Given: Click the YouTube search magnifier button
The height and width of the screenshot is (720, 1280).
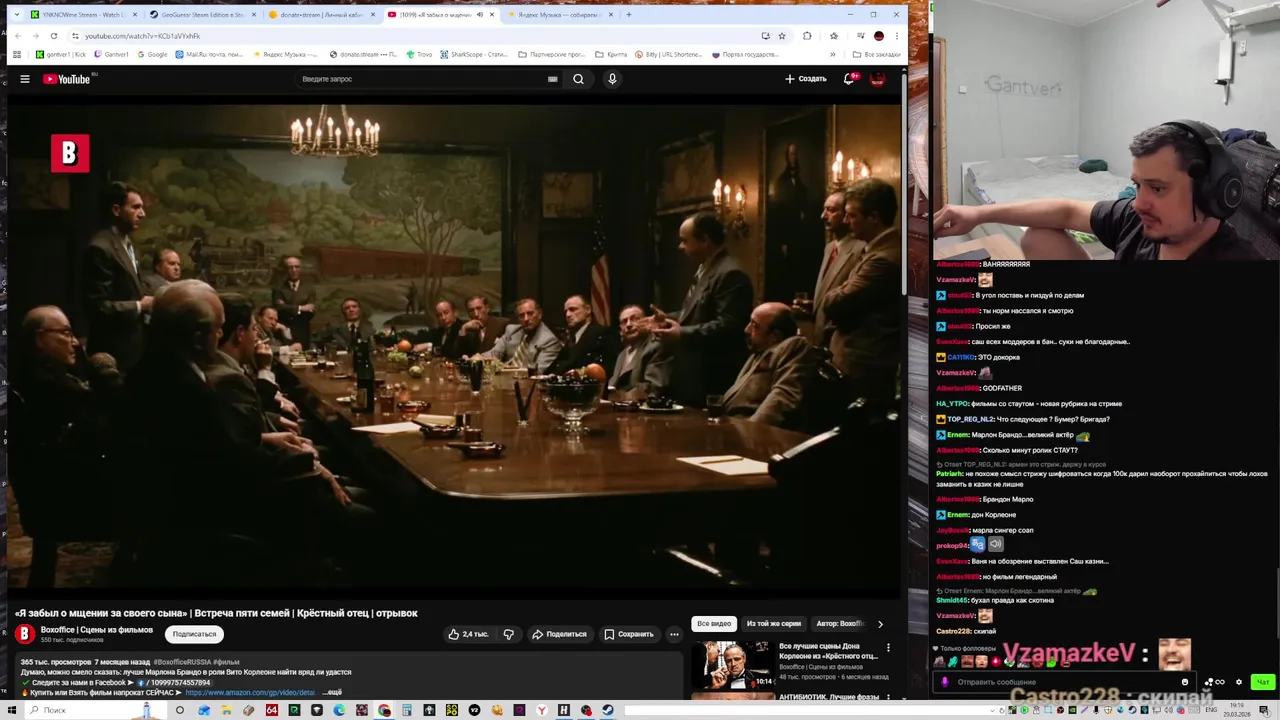Looking at the screenshot, I should pyautogui.click(x=578, y=79).
